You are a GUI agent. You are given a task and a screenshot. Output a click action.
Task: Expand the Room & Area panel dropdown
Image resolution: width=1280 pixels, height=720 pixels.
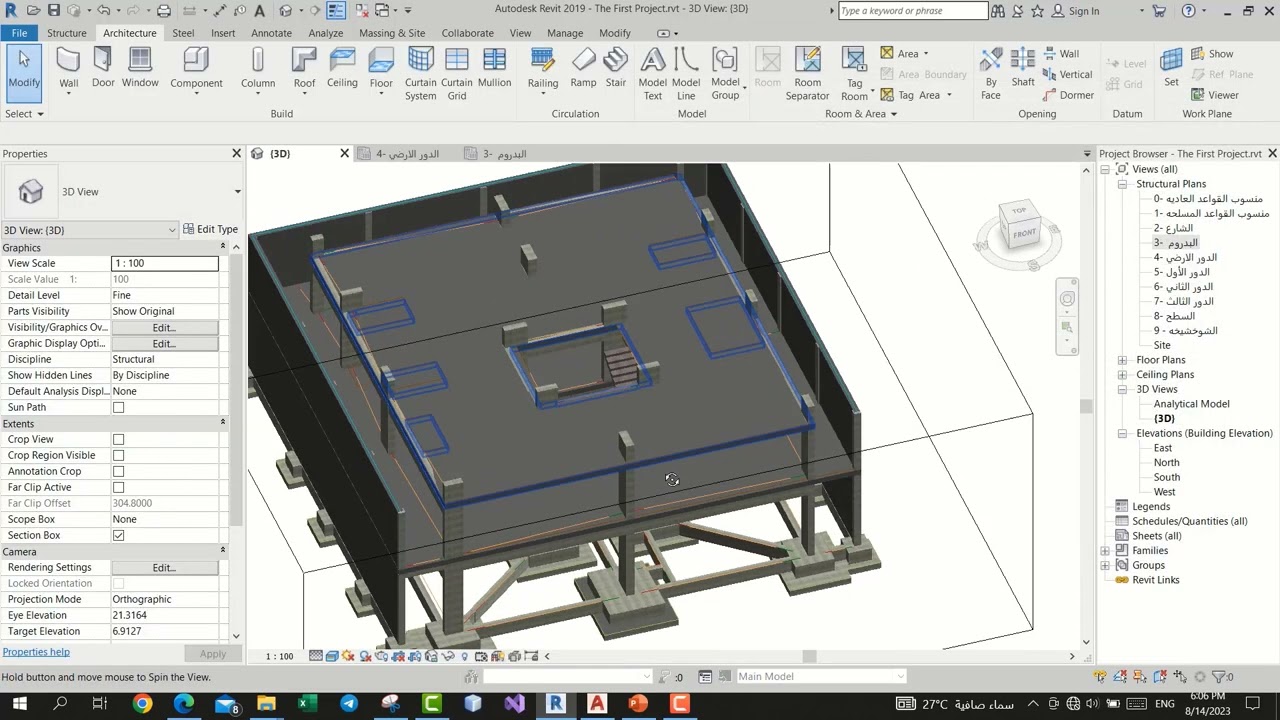click(x=861, y=114)
